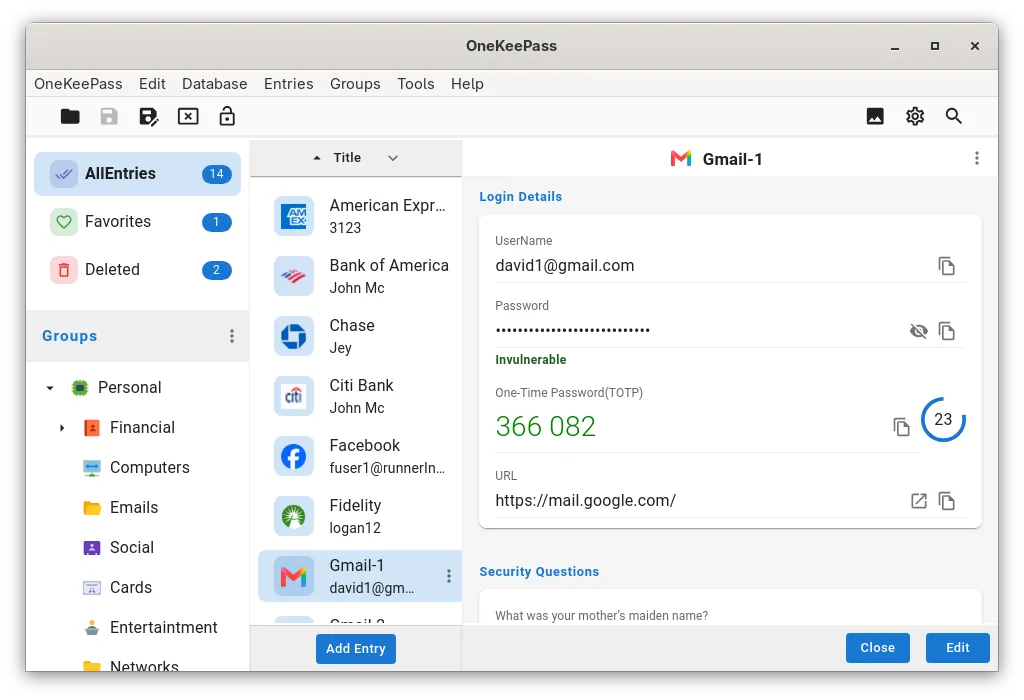Open search with the magnifier icon
Image resolution: width=1024 pixels, height=700 pixels.
953,116
